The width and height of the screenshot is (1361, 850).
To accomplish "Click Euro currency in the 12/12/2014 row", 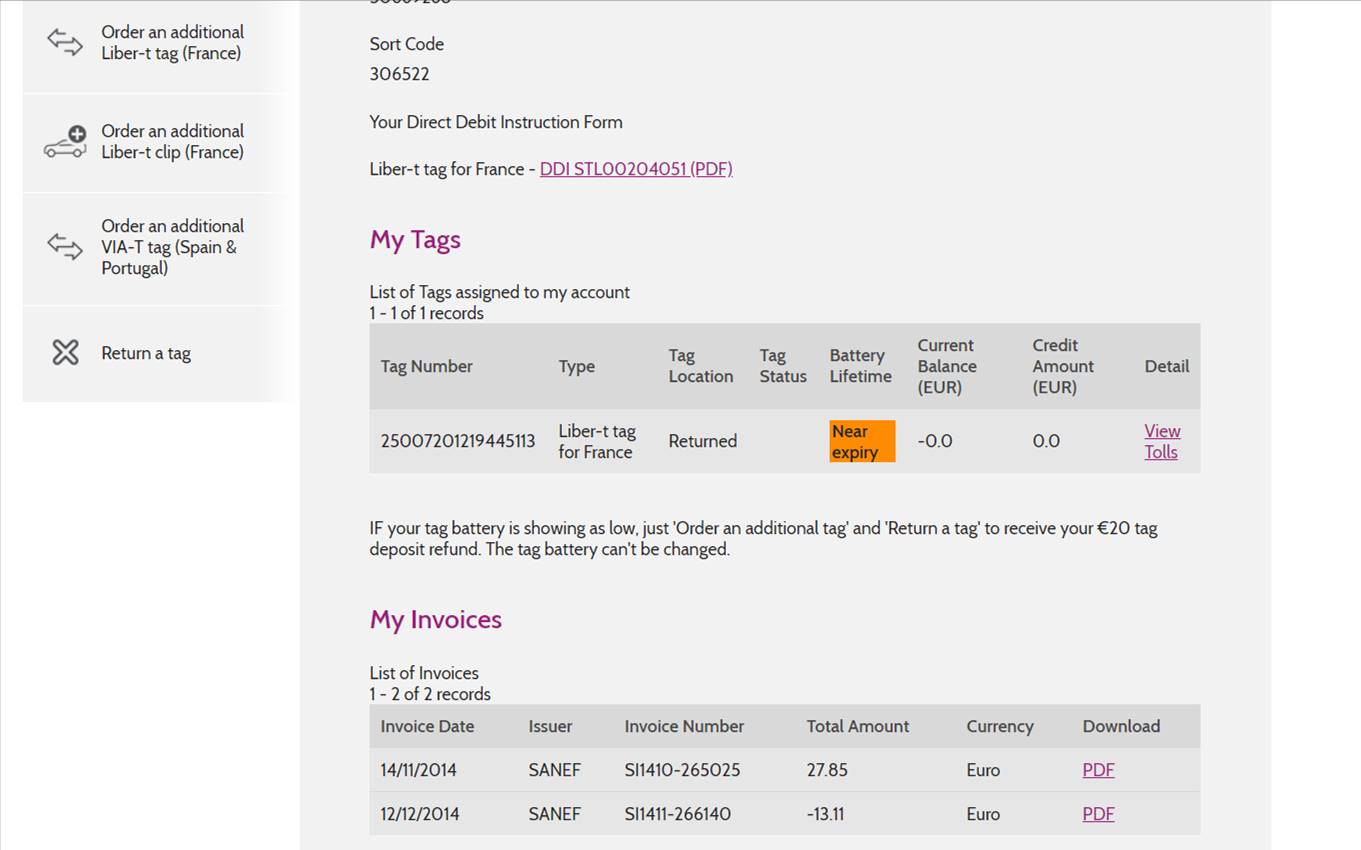I will tap(984, 814).
